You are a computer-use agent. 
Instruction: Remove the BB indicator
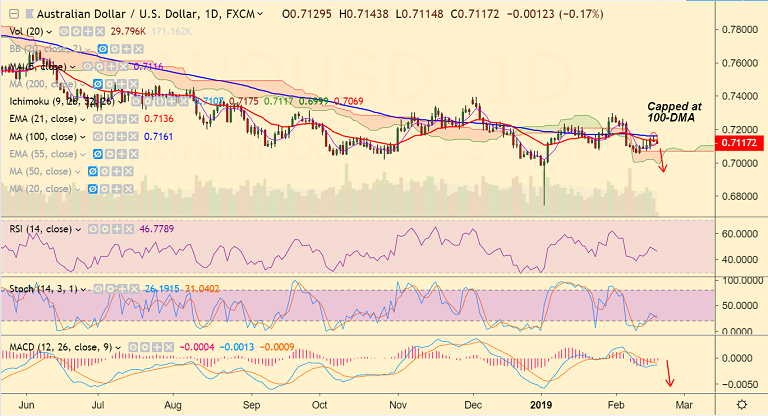139,49
